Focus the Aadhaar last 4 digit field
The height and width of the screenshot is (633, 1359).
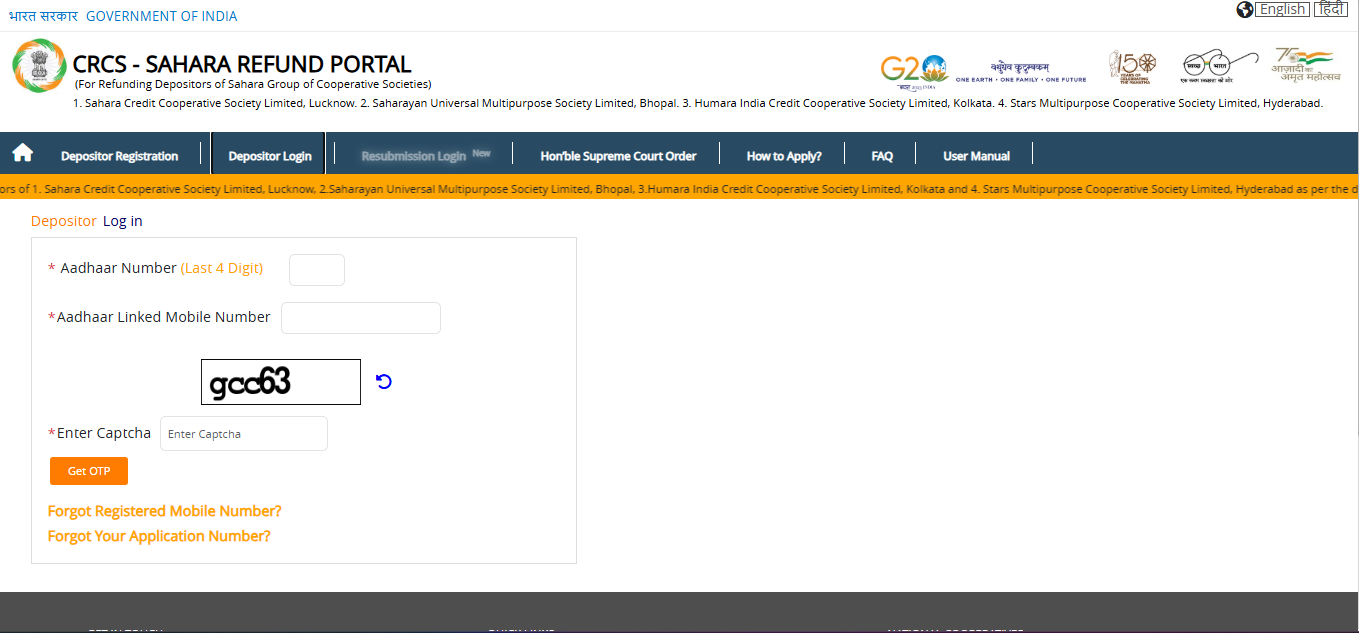pyautogui.click(x=317, y=270)
